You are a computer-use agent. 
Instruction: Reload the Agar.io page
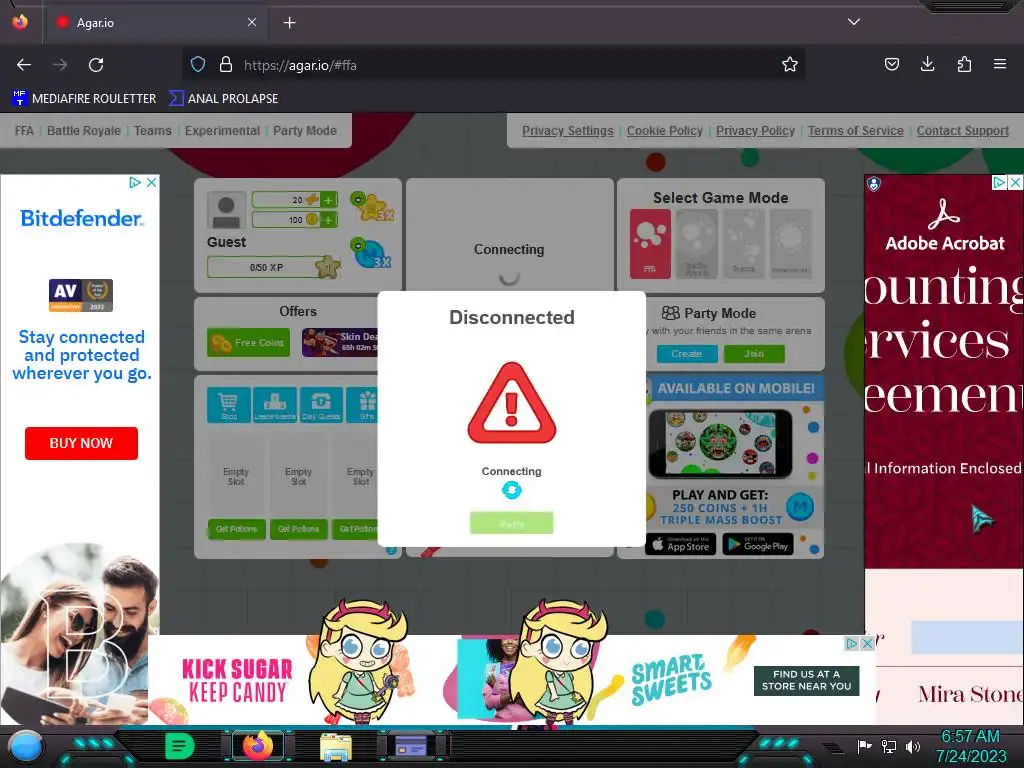[x=96, y=65]
